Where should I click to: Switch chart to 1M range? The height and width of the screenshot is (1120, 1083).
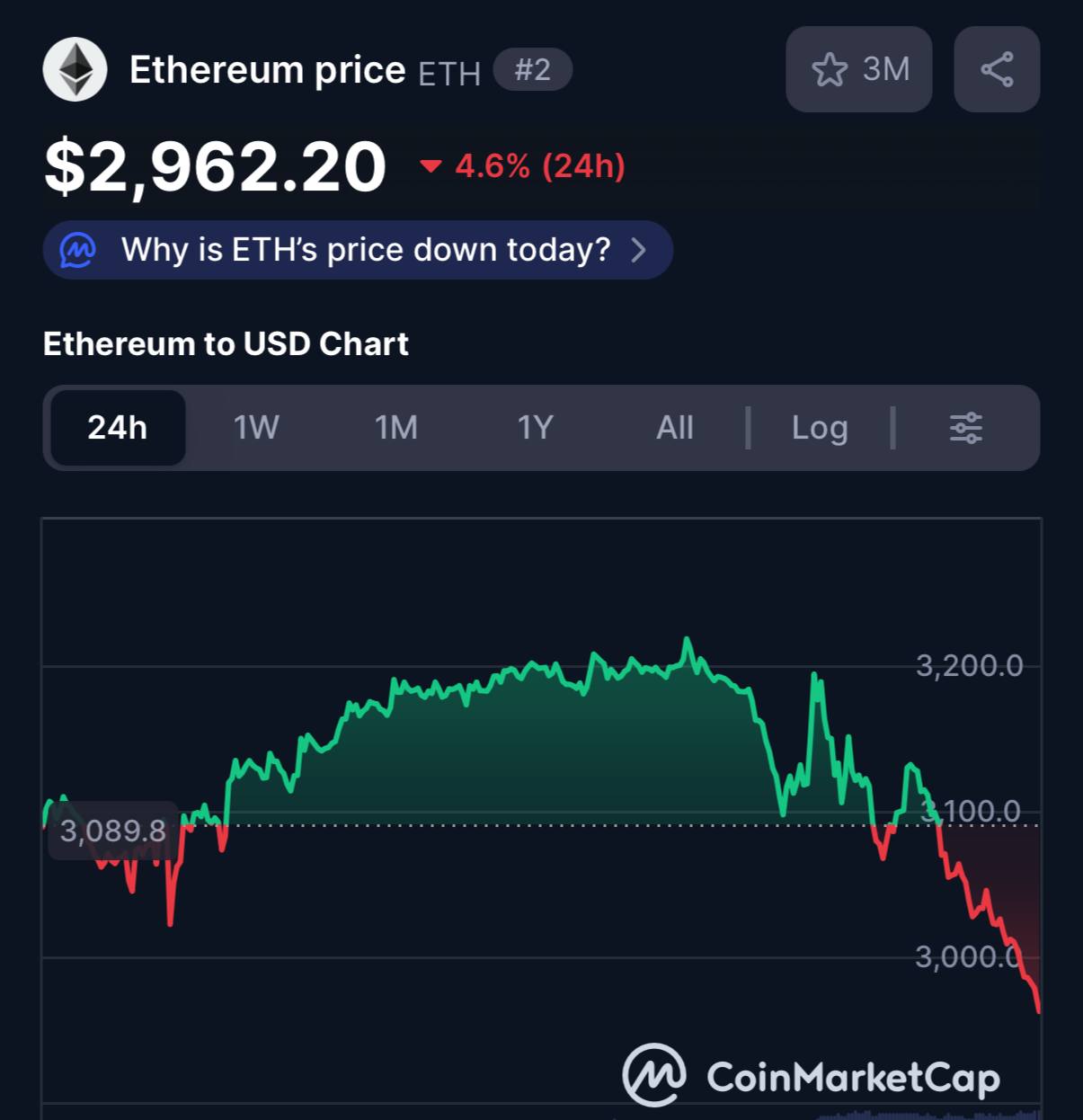396,428
